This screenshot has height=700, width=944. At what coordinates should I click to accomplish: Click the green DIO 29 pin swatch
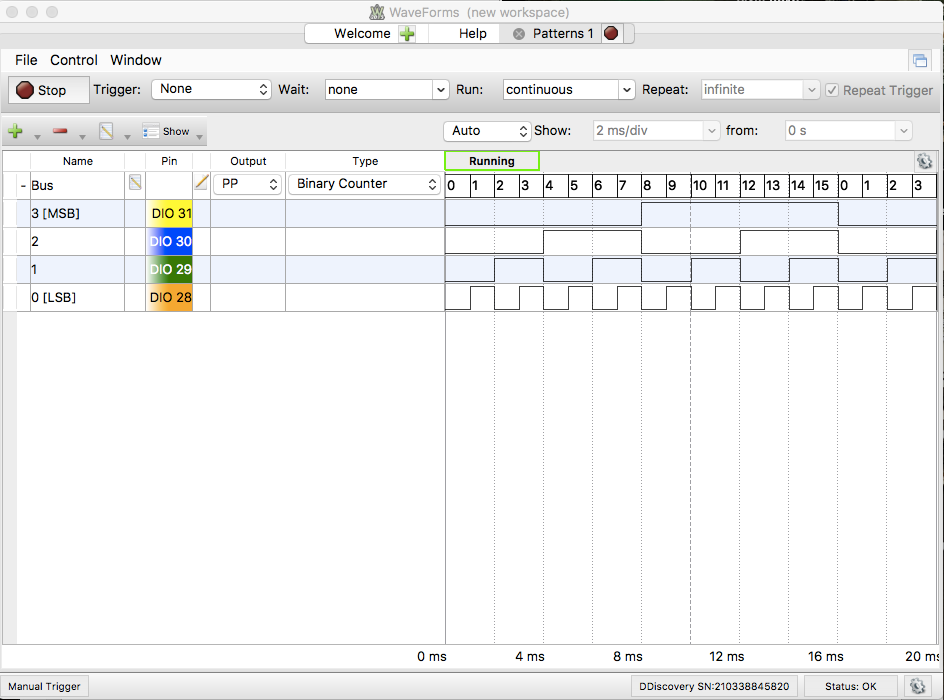coord(169,270)
